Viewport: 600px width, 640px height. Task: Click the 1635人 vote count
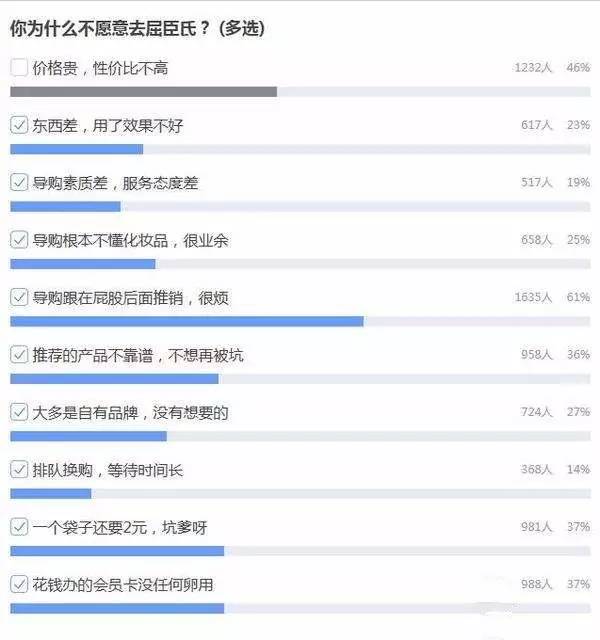pyautogui.click(x=533, y=298)
